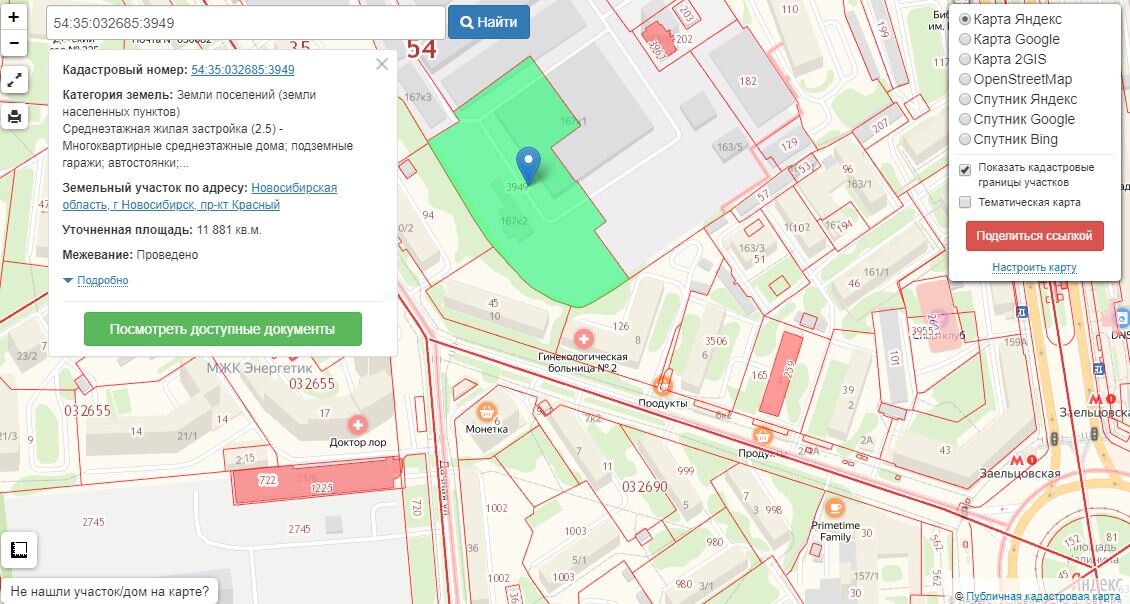The height and width of the screenshot is (604, 1130).
Task: Click Поделиться ссылкой share button
Action: pyautogui.click(x=1034, y=236)
